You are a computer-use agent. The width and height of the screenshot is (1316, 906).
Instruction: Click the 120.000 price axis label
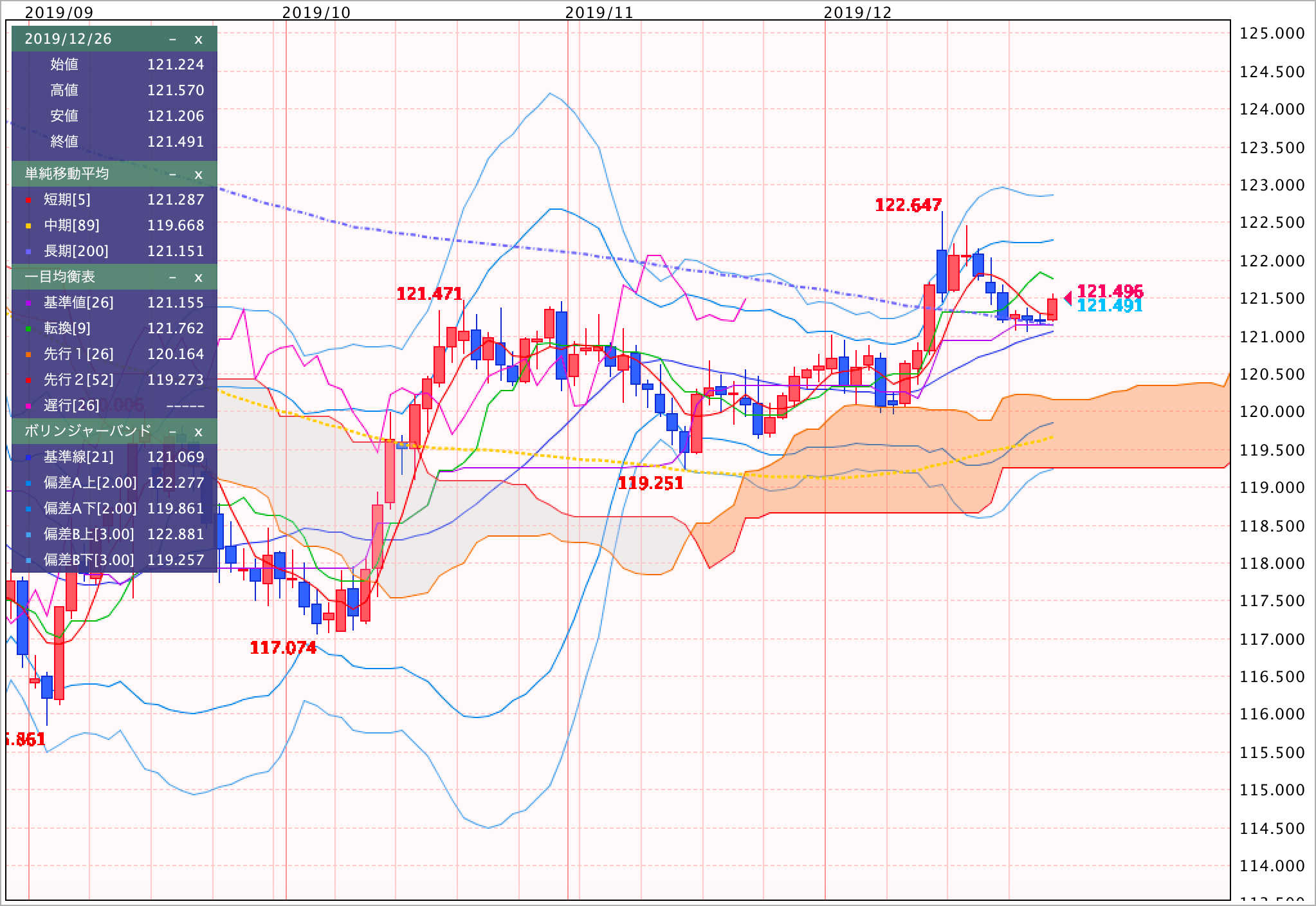pos(1272,412)
